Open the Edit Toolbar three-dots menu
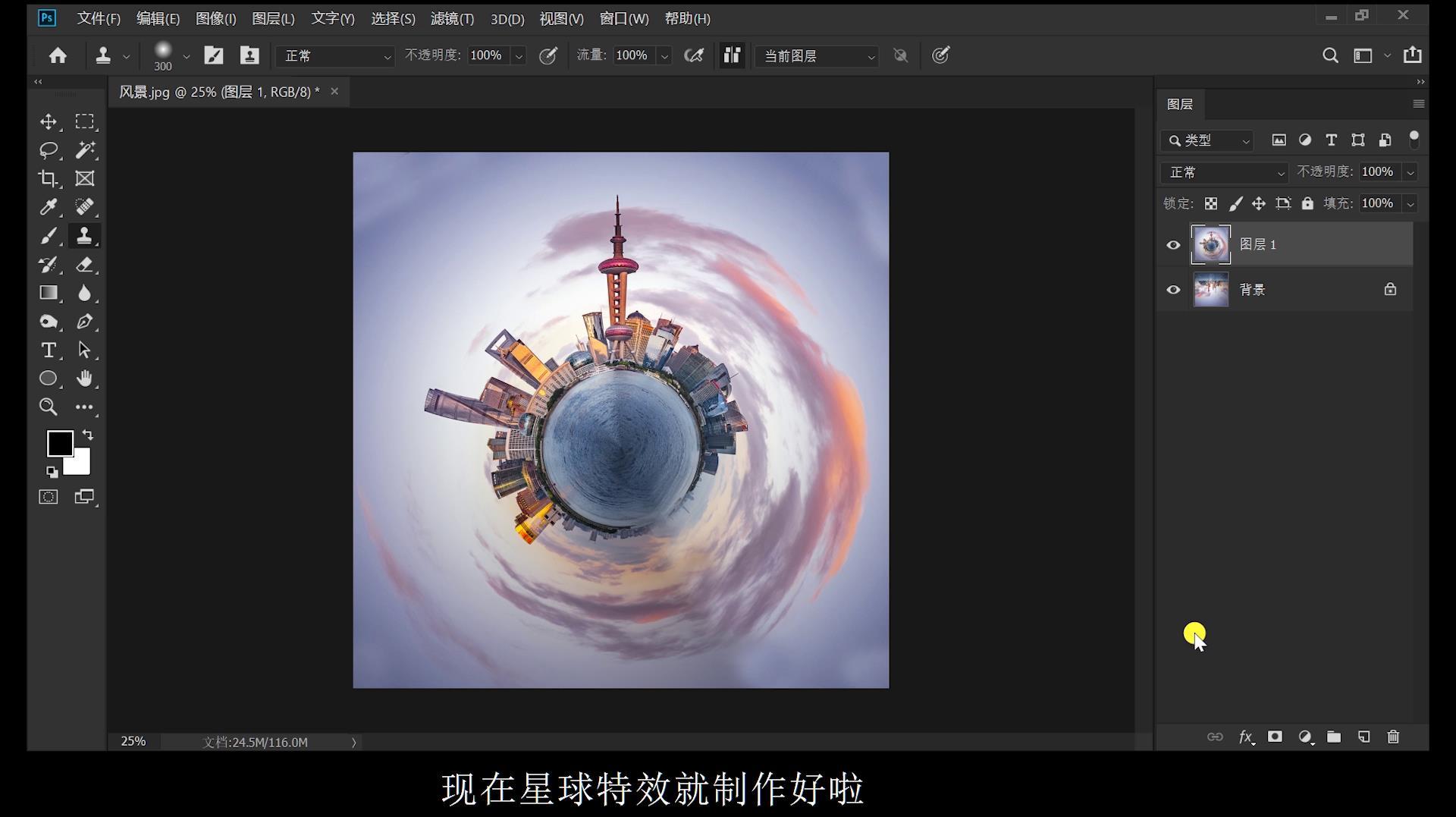This screenshot has width=1456, height=817. (x=84, y=407)
